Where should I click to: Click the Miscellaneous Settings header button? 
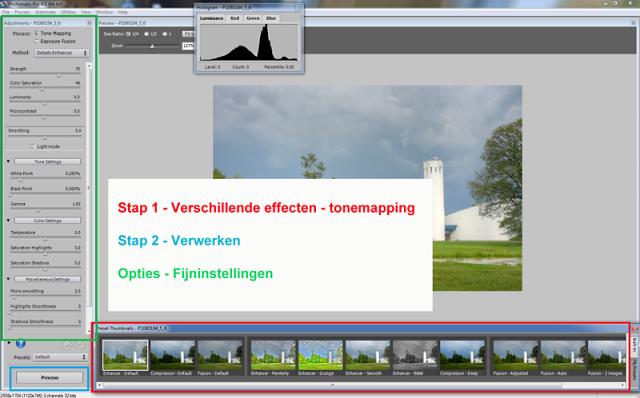[x=48, y=279]
